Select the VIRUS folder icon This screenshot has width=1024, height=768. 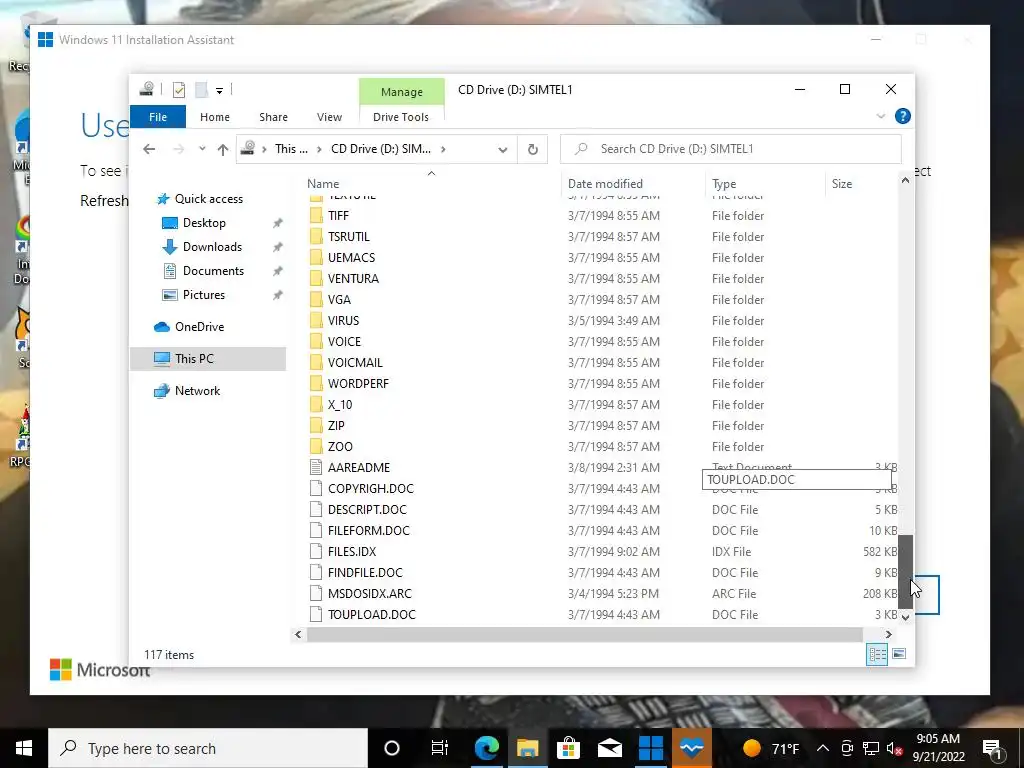coord(316,320)
